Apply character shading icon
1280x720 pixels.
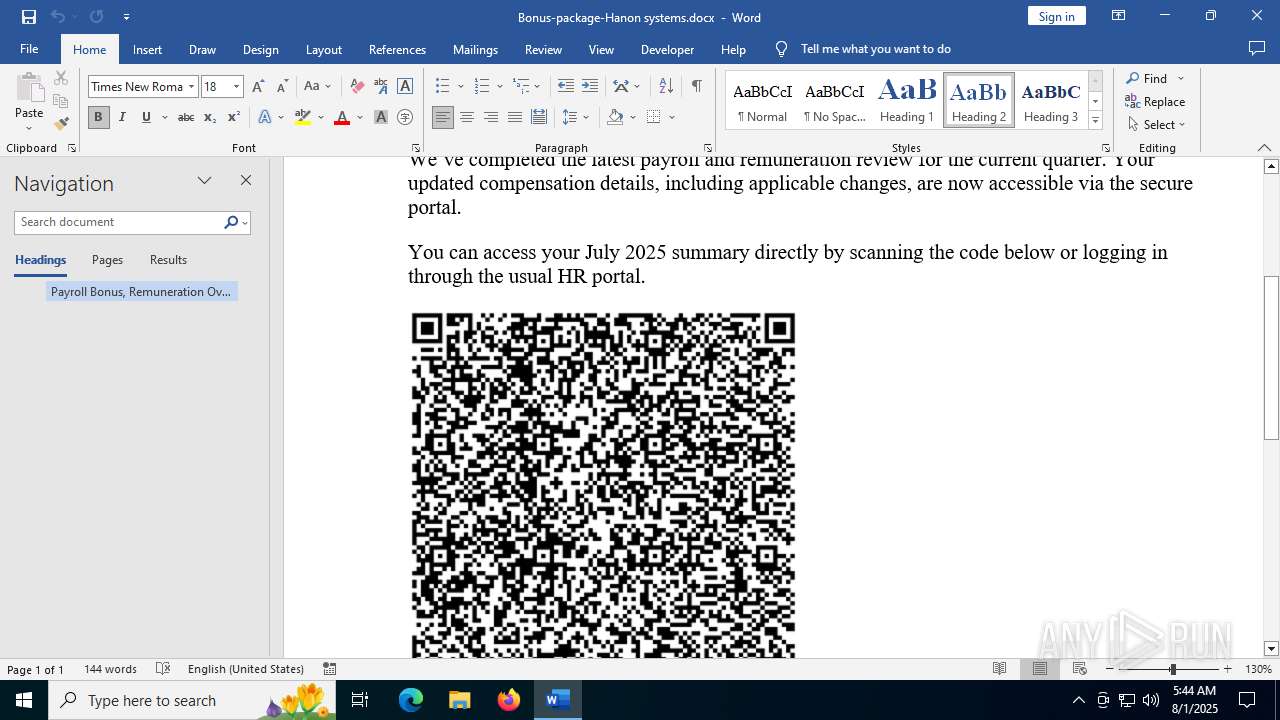point(381,117)
